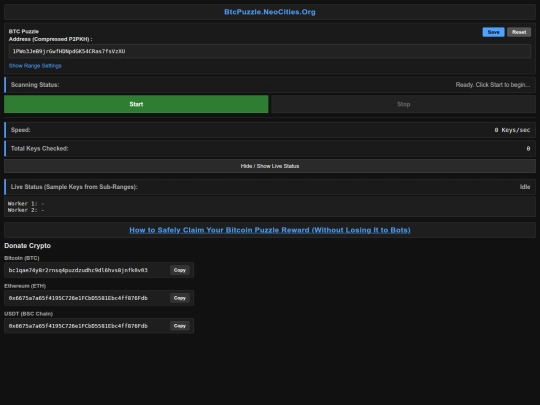
Task: Click the Bitcoin bc1q donation address text
Action: pyautogui.click(x=78, y=270)
